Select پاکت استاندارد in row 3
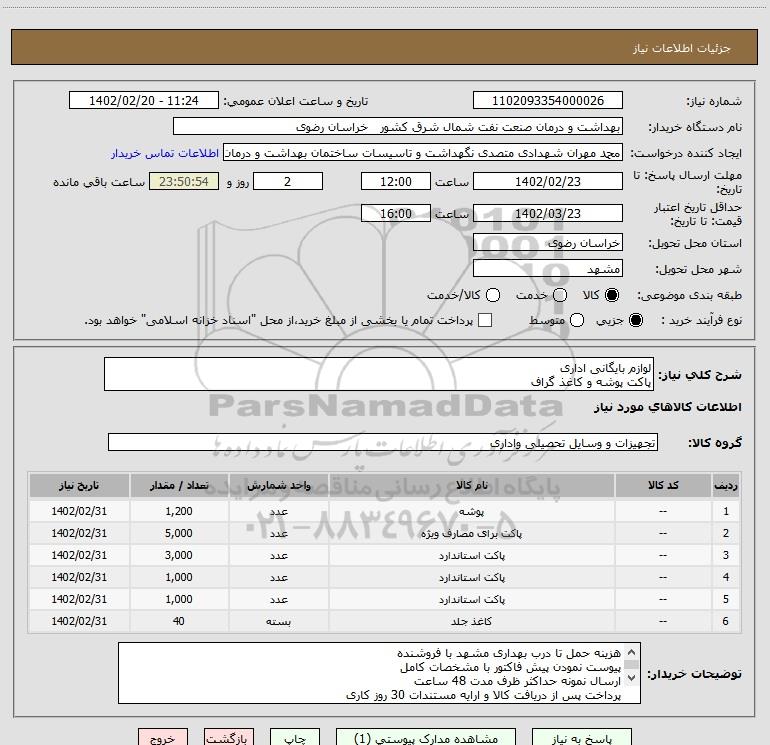This screenshot has height=745, width=770. (471, 555)
